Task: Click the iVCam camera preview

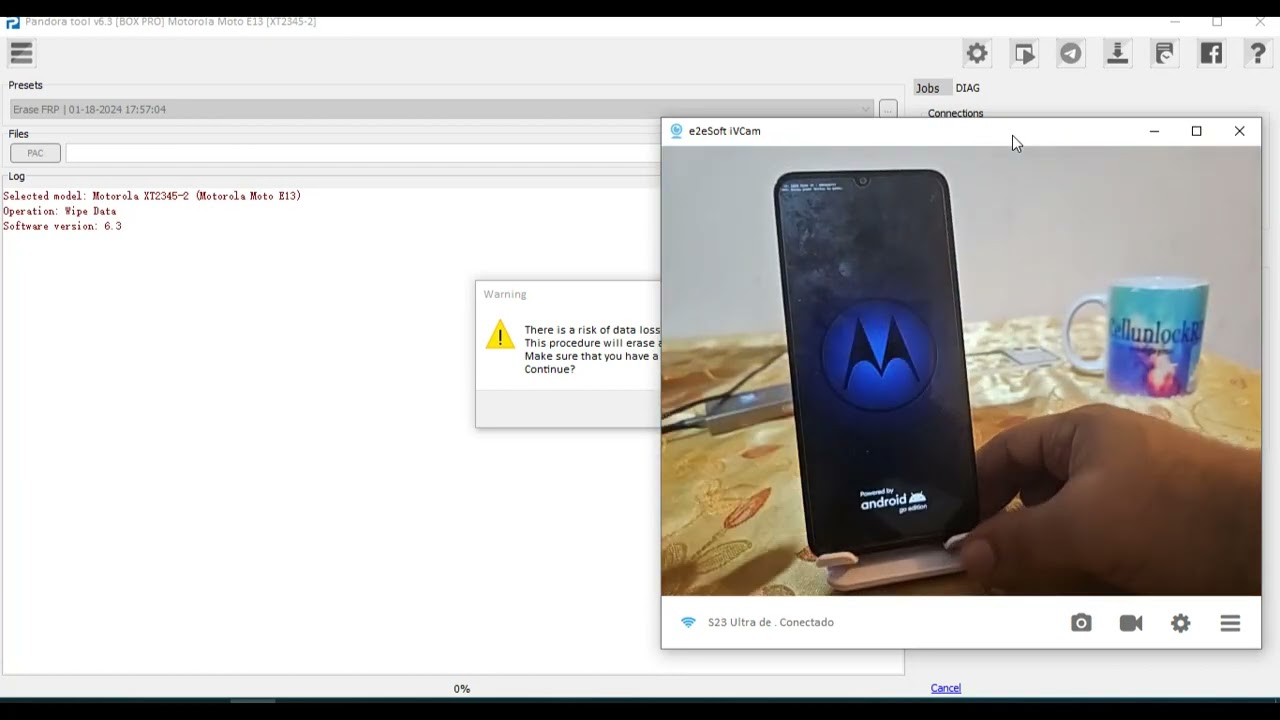Action: click(961, 371)
